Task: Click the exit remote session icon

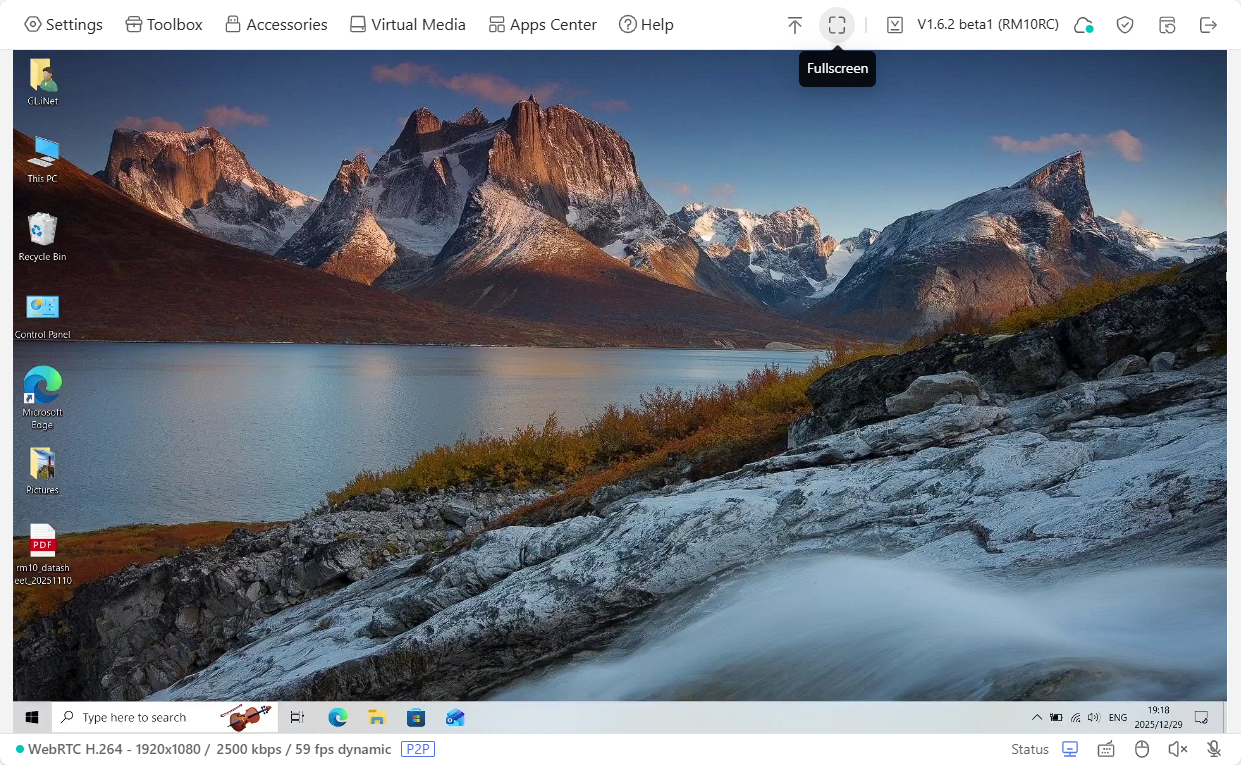Action: (x=1209, y=25)
